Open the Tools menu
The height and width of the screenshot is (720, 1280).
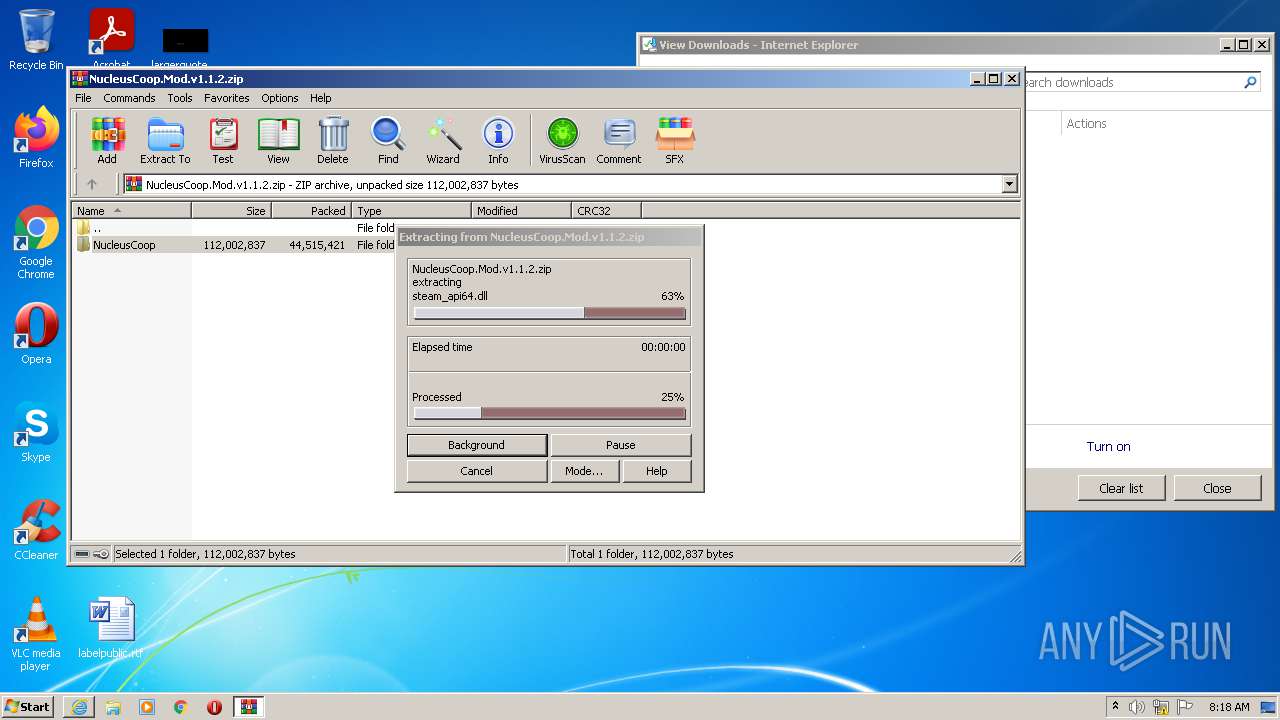pyautogui.click(x=180, y=98)
